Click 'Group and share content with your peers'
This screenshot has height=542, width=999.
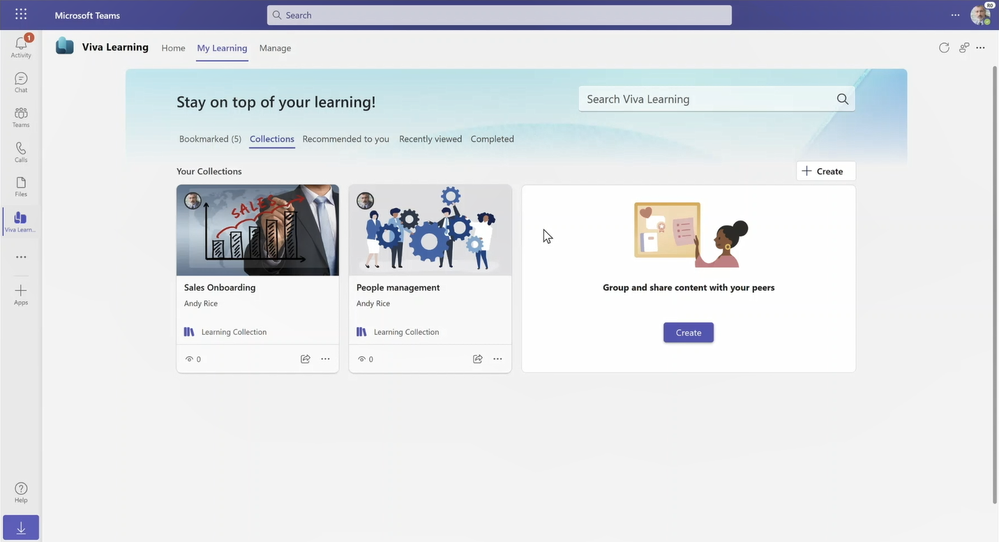point(689,287)
